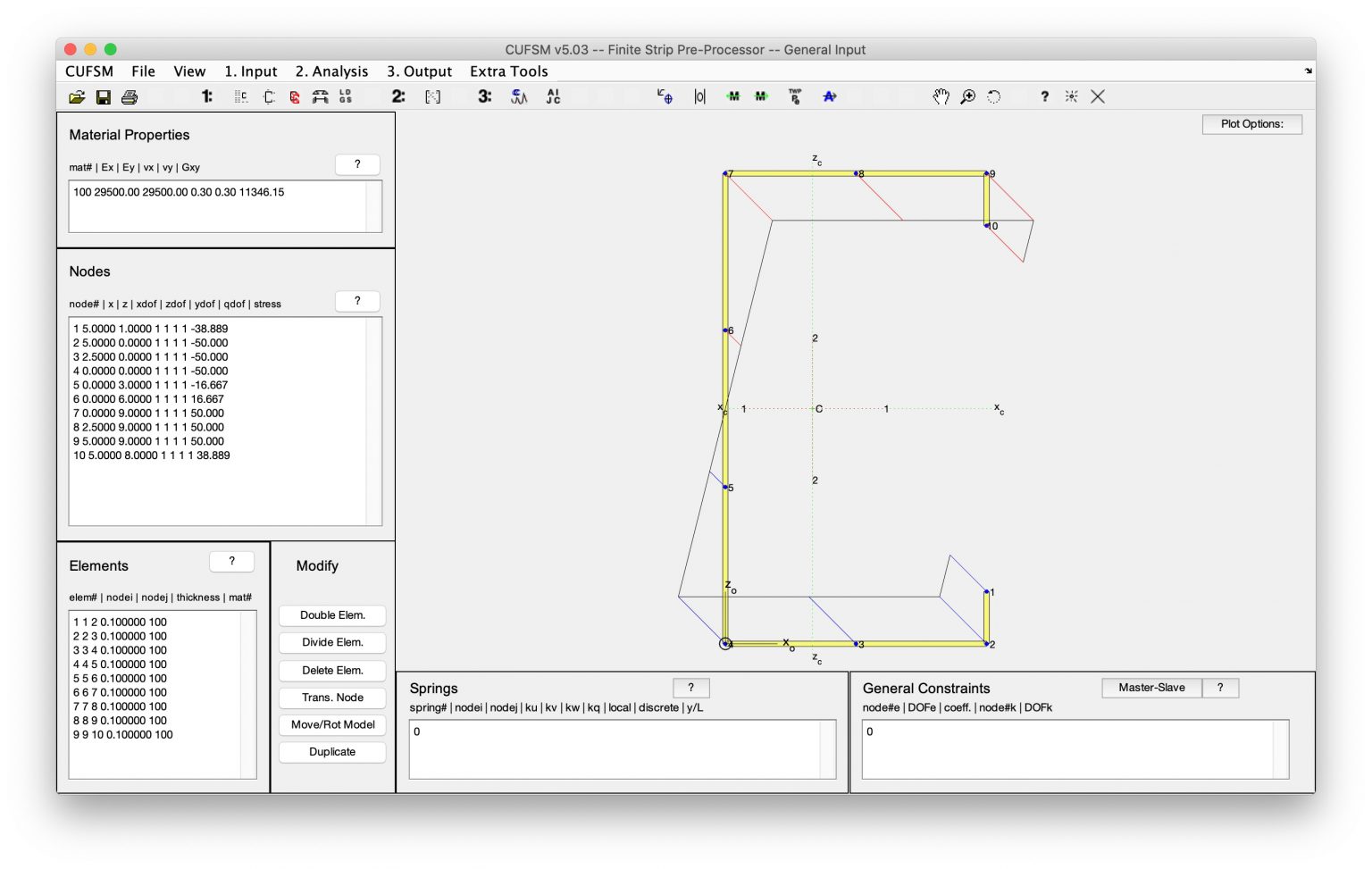Image resolution: width=1372 pixels, height=869 pixels.
Task: Select the green M moment icon
Action: (734, 96)
